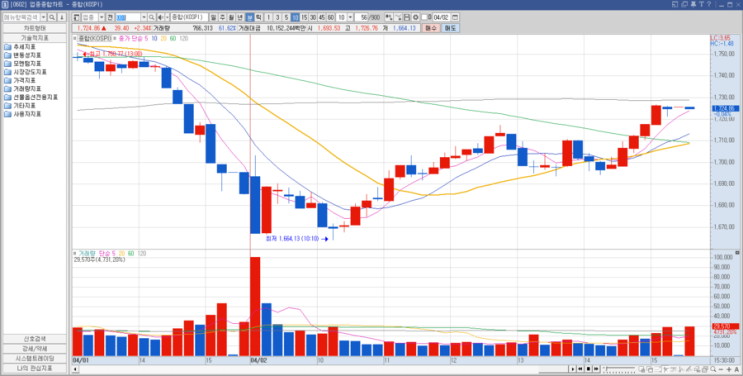Click the play button in bottom chart toolbar
This screenshot has height=376, width=743.
tap(573, 369)
